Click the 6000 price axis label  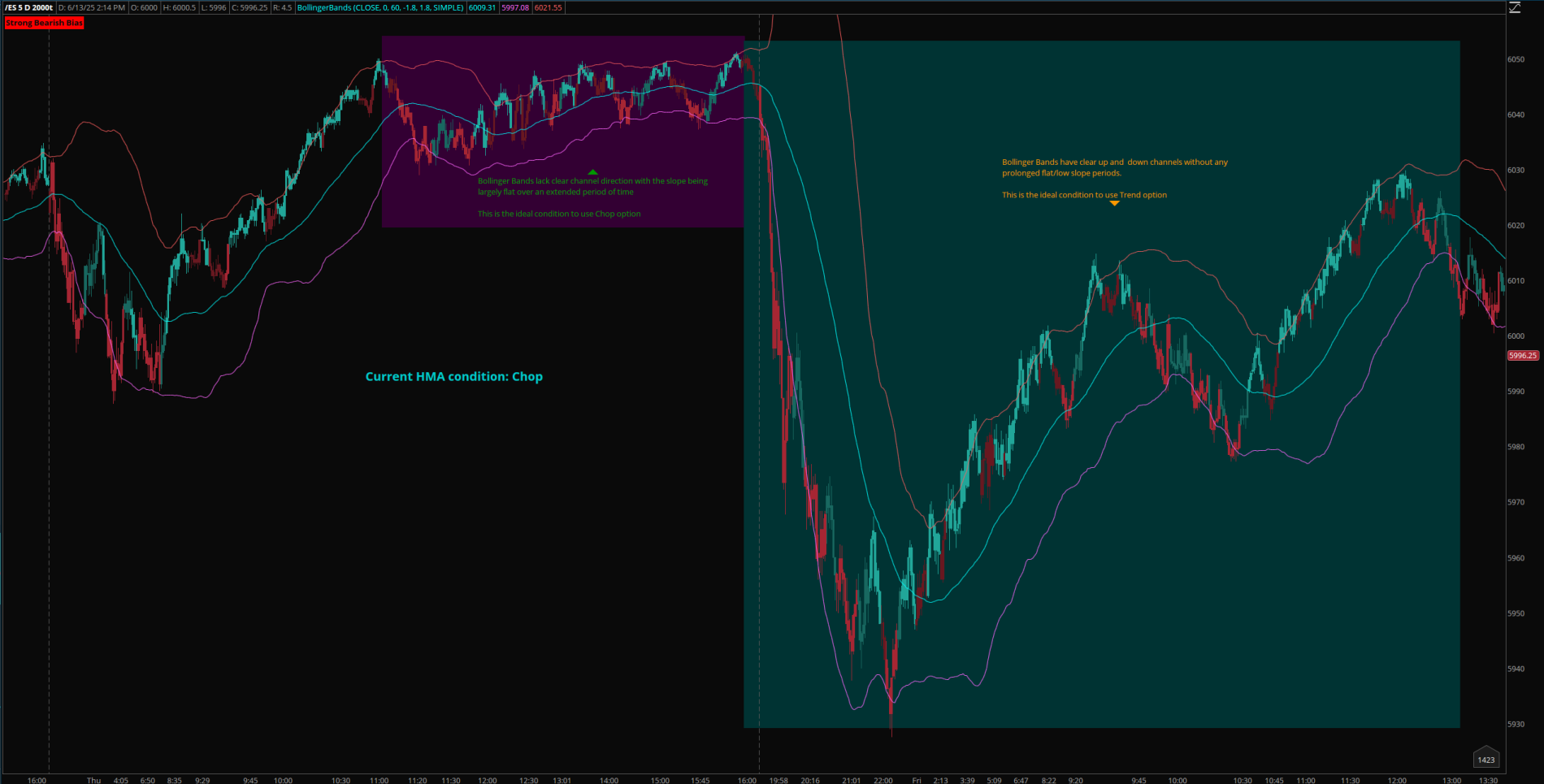(x=1516, y=336)
